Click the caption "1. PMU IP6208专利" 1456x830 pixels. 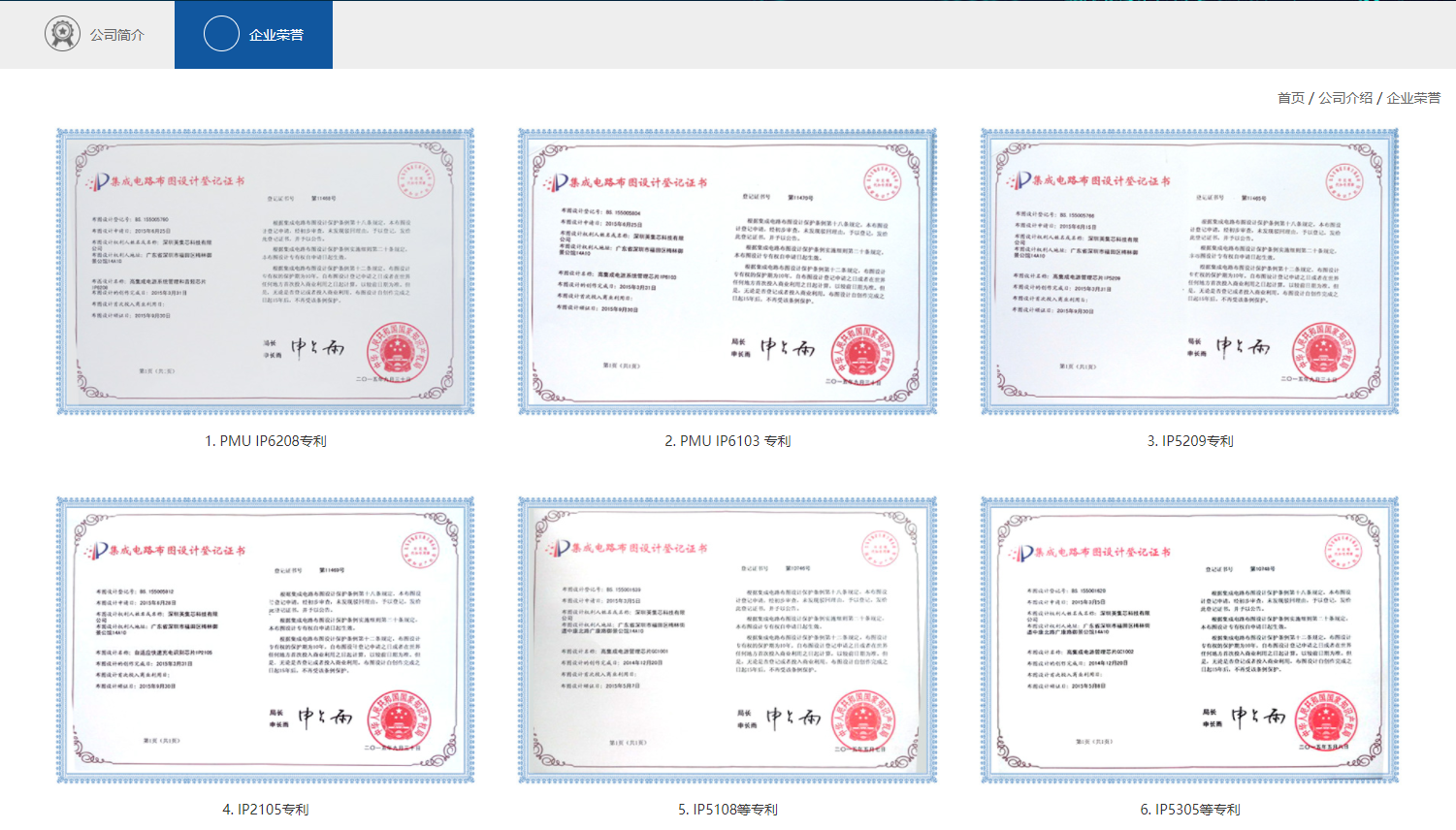[x=265, y=441]
